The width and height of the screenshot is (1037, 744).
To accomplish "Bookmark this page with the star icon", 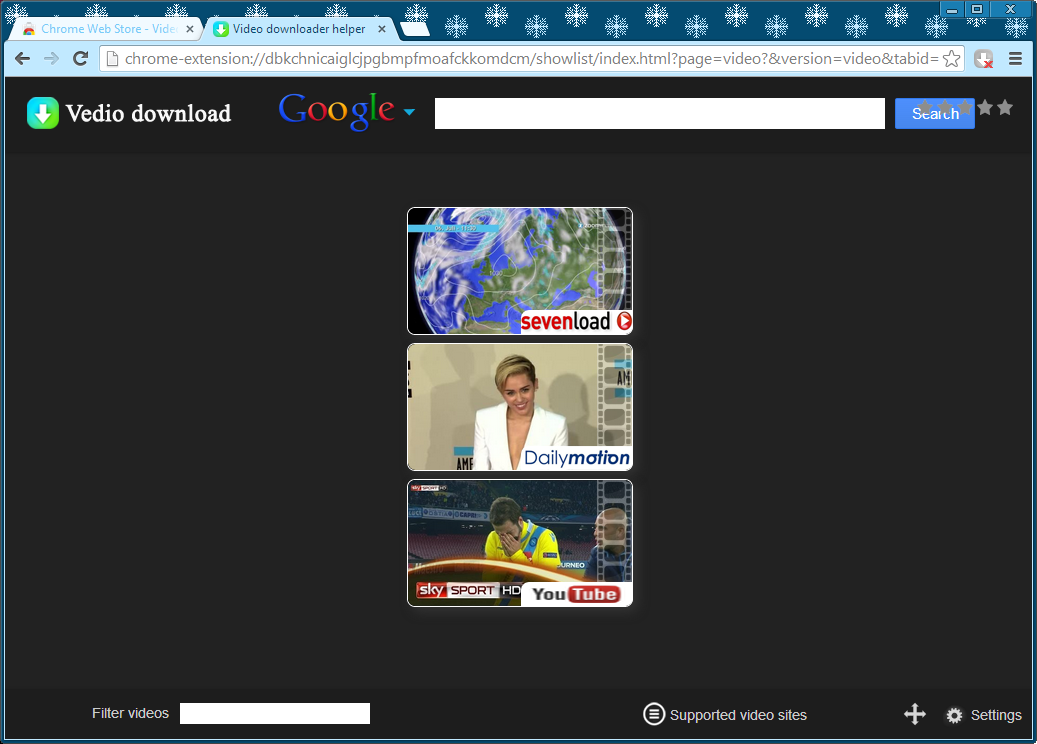I will 951,59.
